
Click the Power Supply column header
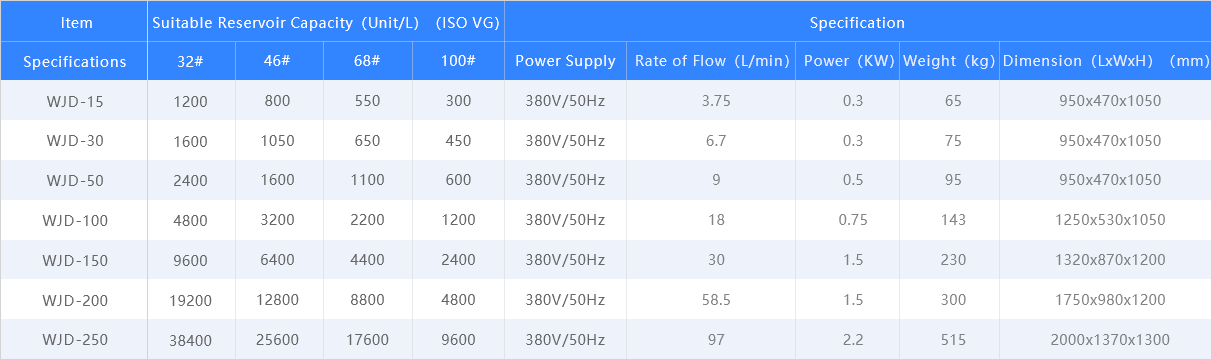(x=566, y=61)
